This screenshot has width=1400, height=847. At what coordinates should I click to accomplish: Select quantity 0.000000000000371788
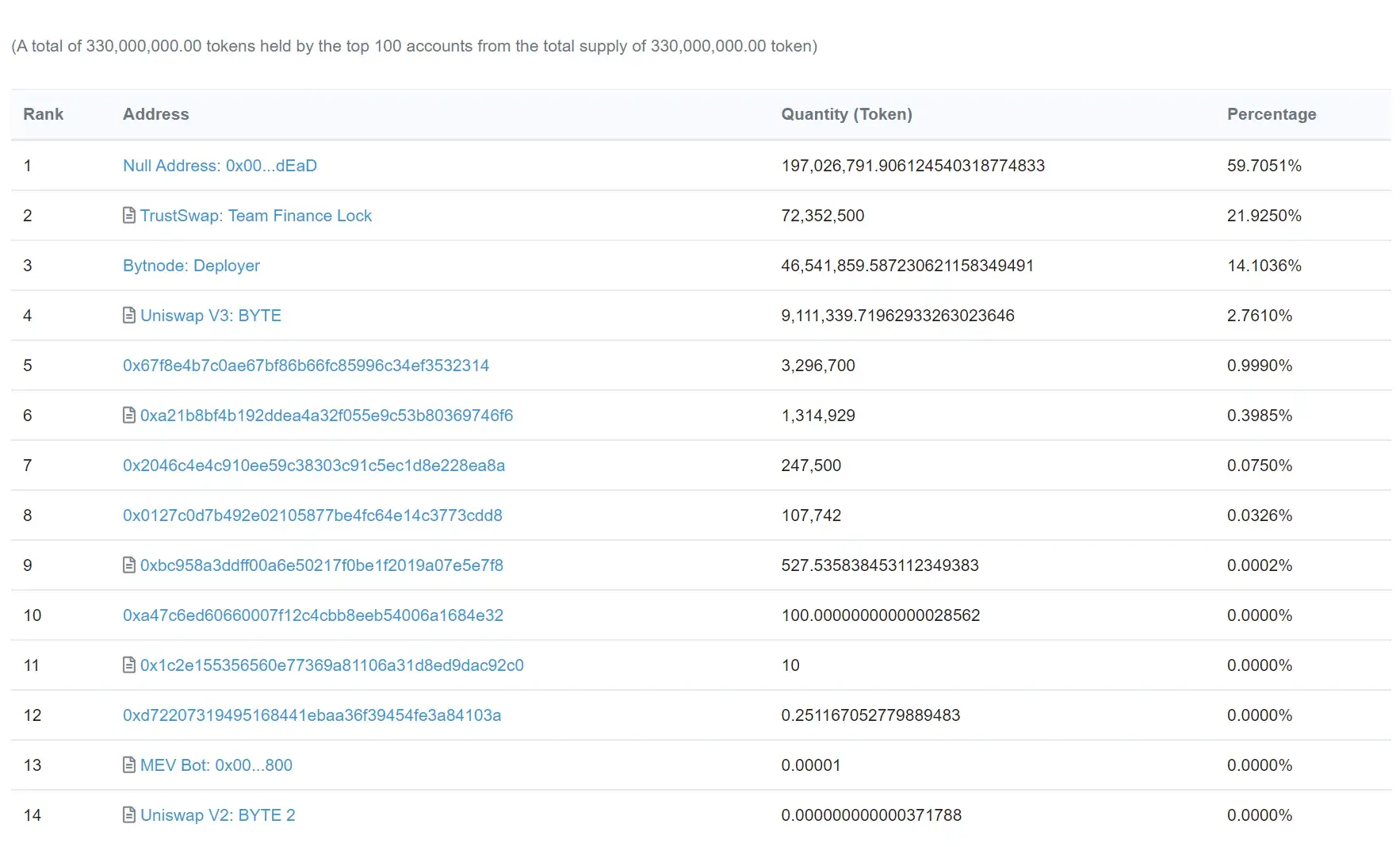(871, 815)
